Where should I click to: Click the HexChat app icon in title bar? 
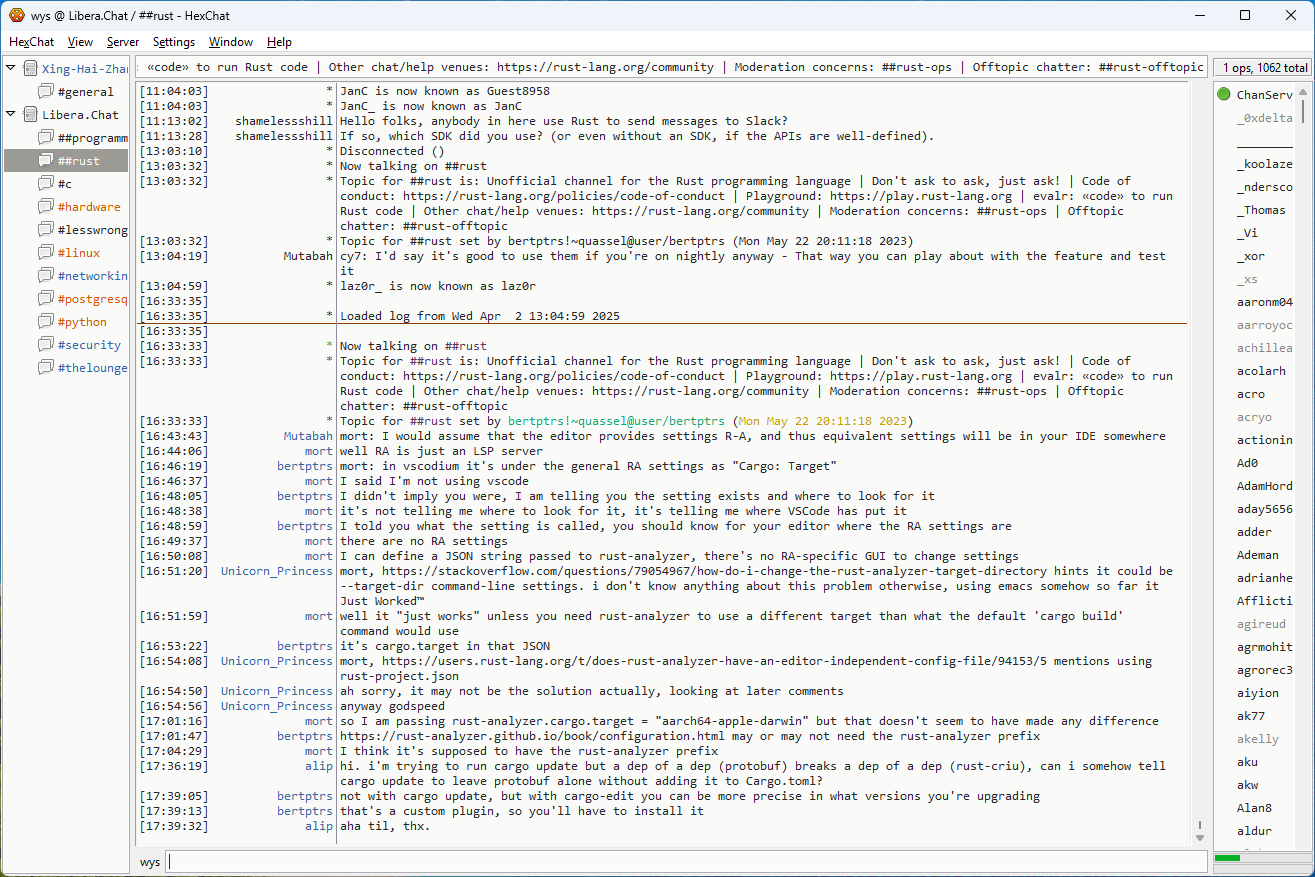pos(16,15)
